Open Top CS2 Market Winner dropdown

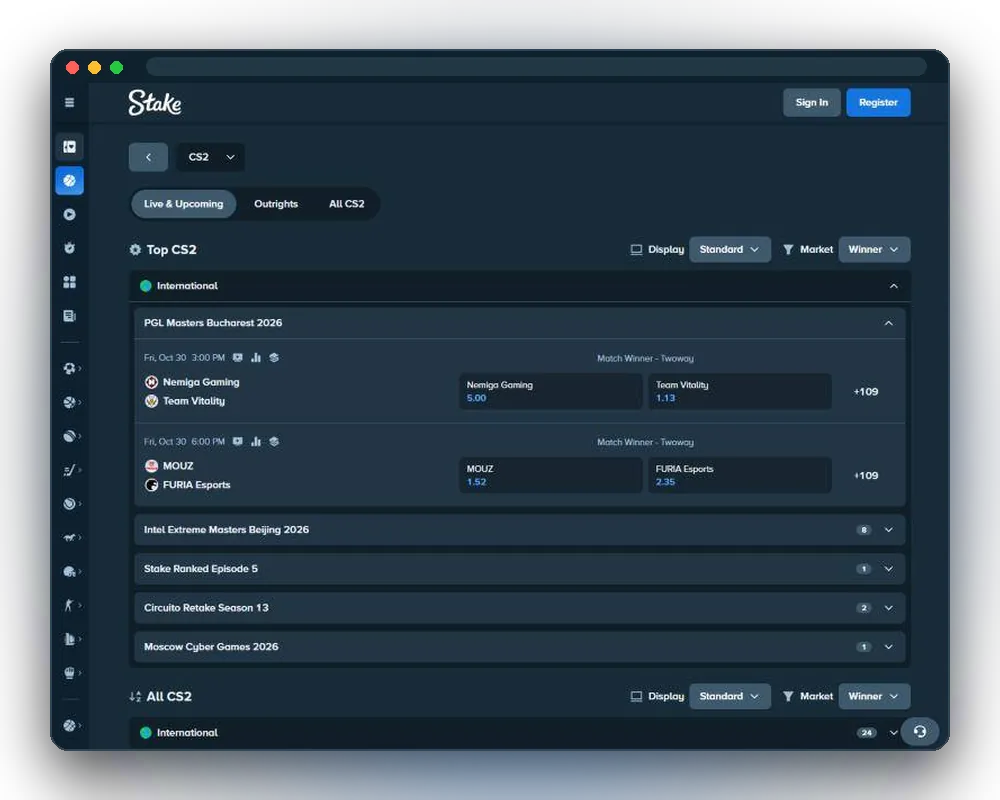[x=874, y=249]
